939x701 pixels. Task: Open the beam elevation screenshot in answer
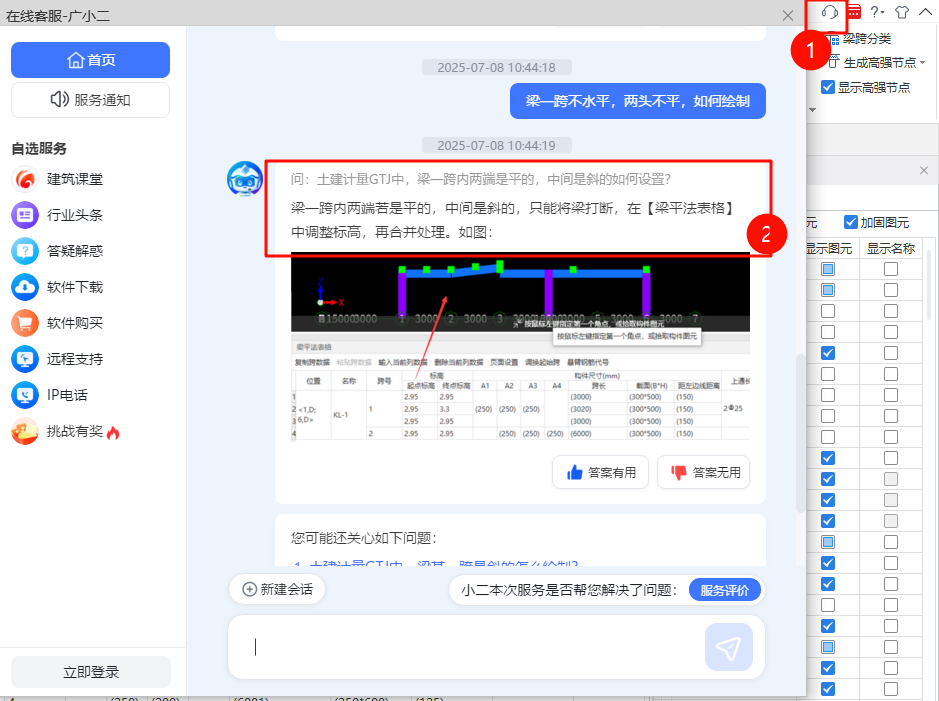tap(520, 347)
